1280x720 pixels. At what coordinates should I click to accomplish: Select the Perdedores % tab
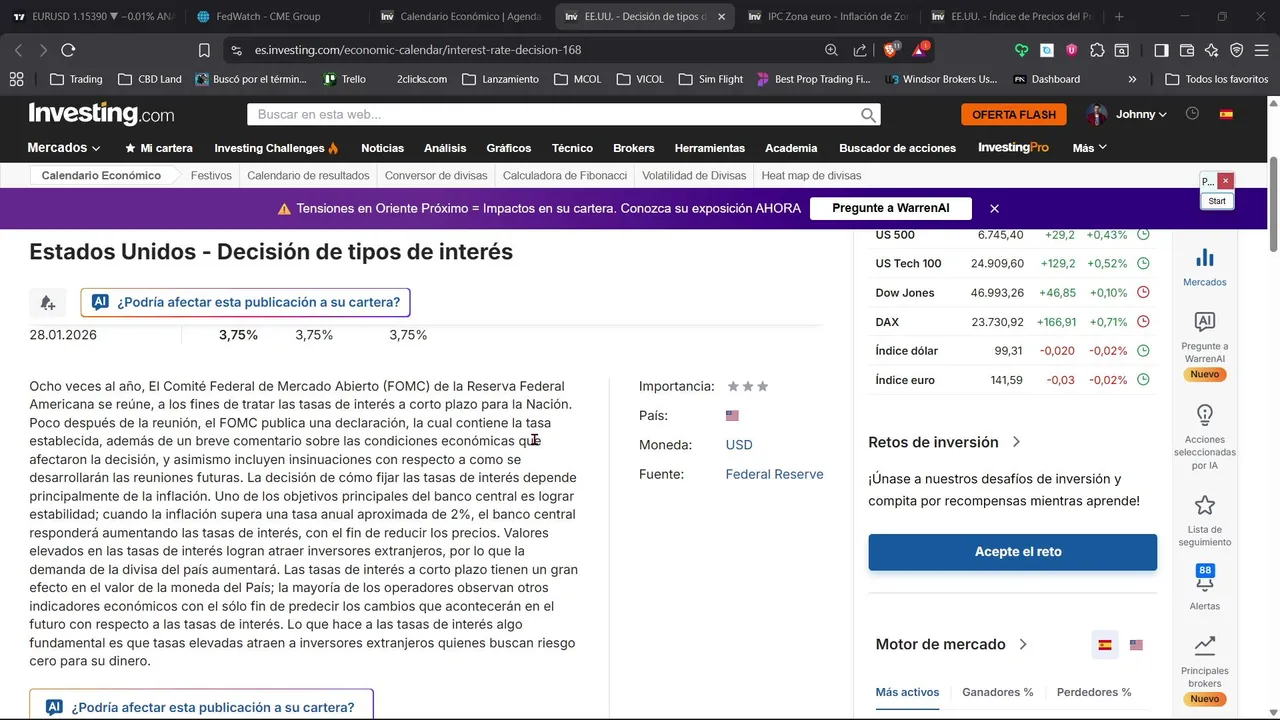coord(1094,692)
